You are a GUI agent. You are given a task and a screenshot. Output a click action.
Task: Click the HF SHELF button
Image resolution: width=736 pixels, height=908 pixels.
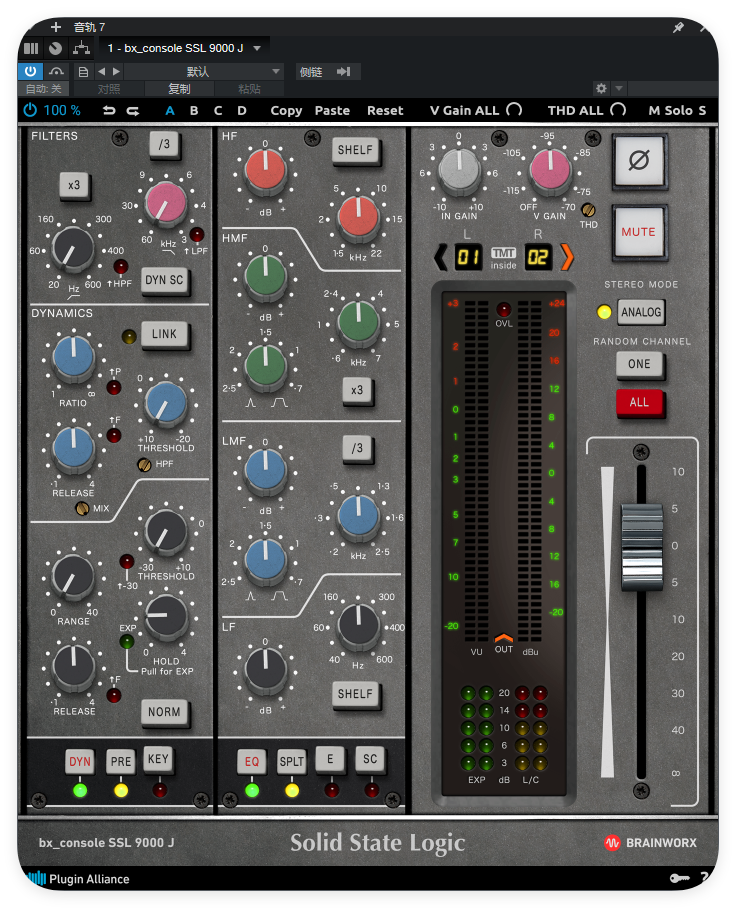[x=356, y=151]
